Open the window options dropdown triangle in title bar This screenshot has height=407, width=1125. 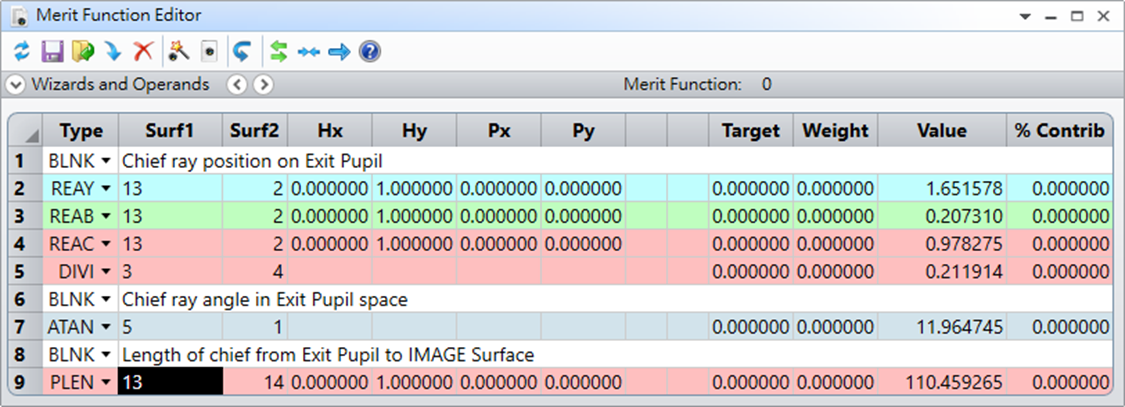1025,17
